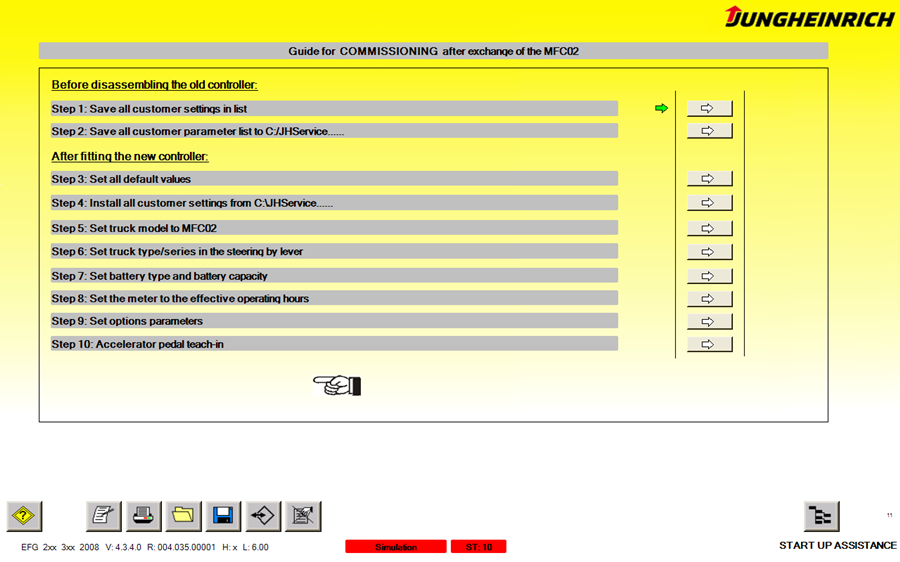Launch Step 8 operating hours meter arrow button
Viewport: 900px width, 562px height.
click(x=709, y=299)
